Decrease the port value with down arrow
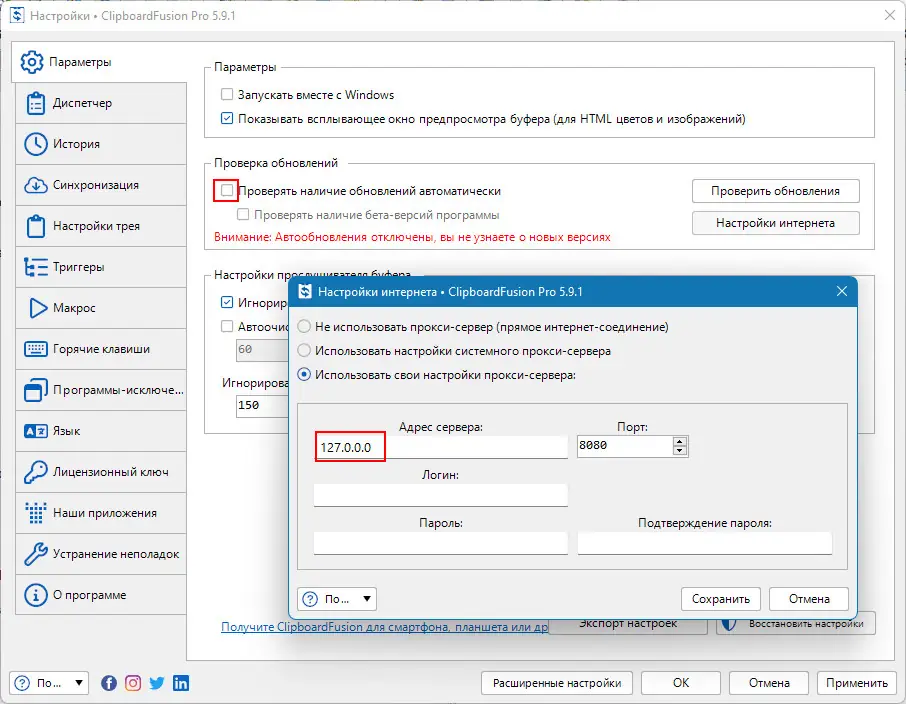This screenshot has height=704, width=906. (680, 451)
